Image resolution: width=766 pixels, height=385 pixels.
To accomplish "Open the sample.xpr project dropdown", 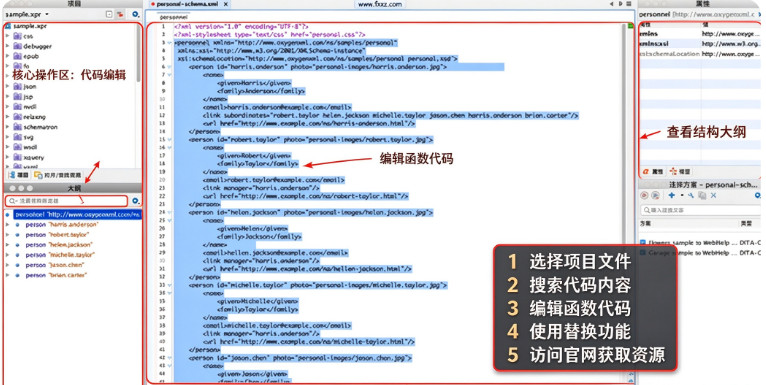I will 27,15.
